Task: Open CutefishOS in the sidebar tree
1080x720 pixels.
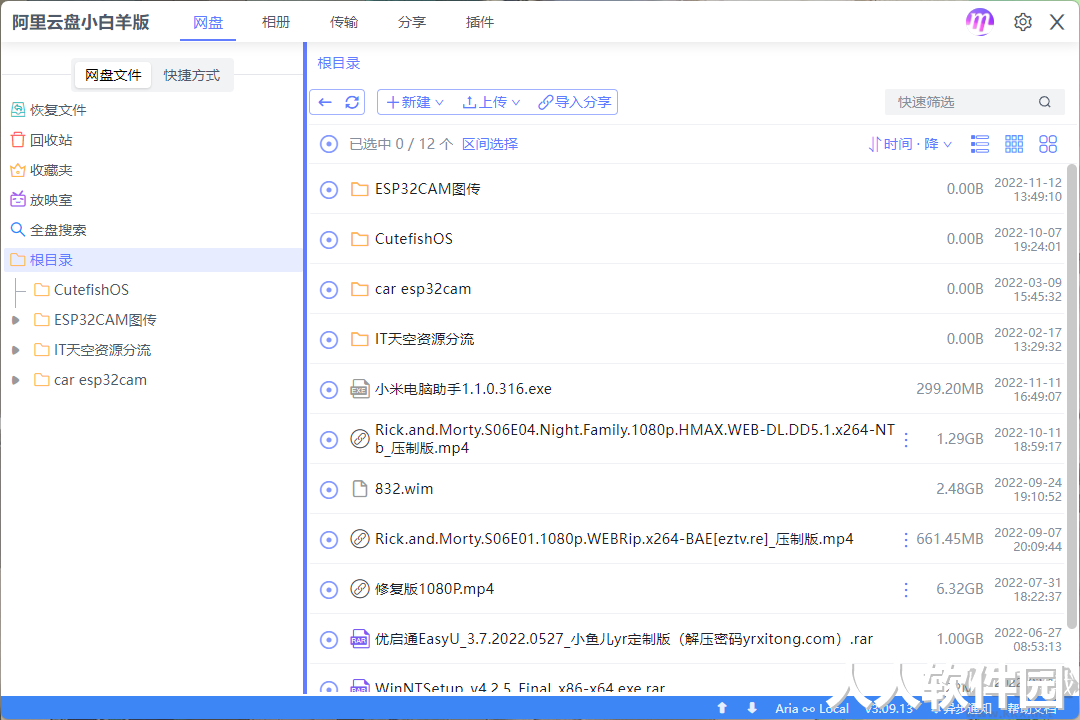Action: (91, 290)
